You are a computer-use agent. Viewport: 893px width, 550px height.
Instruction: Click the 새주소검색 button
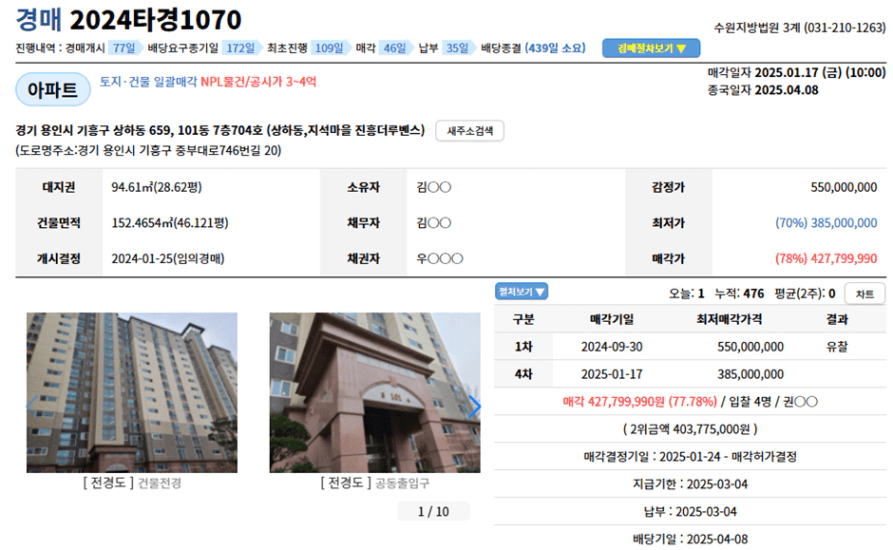click(x=469, y=131)
